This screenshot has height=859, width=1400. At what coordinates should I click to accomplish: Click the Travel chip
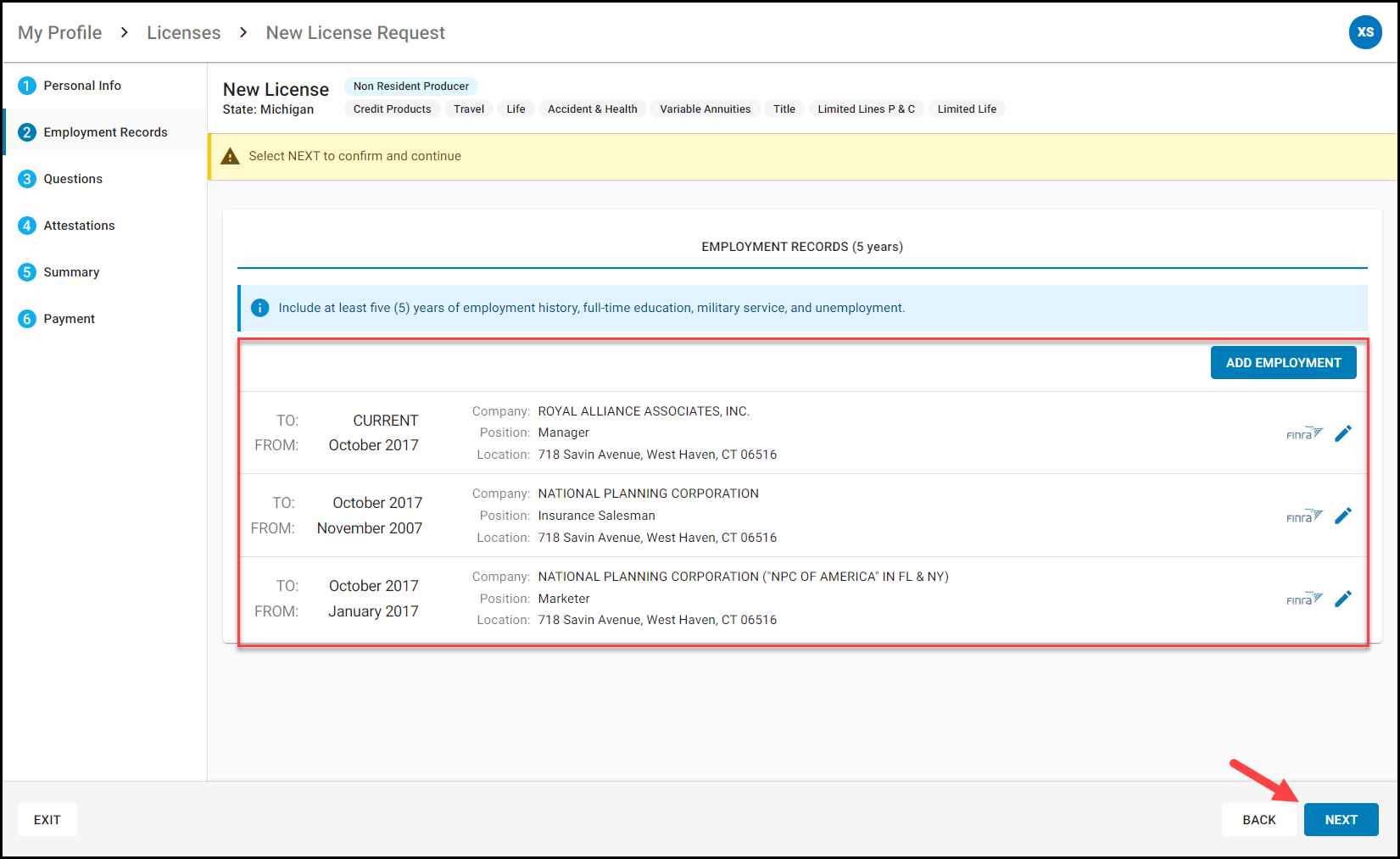coord(469,109)
